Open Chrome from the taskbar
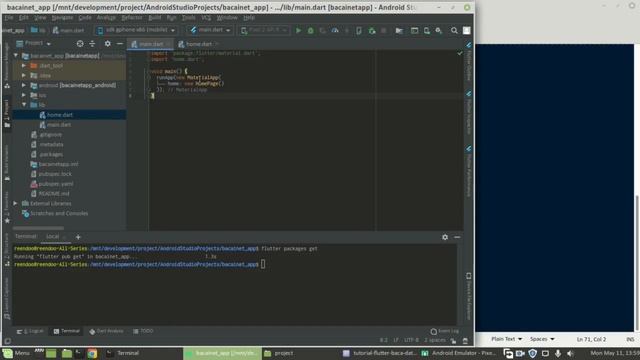Viewport: 640px width, 360px height. click(92, 353)
